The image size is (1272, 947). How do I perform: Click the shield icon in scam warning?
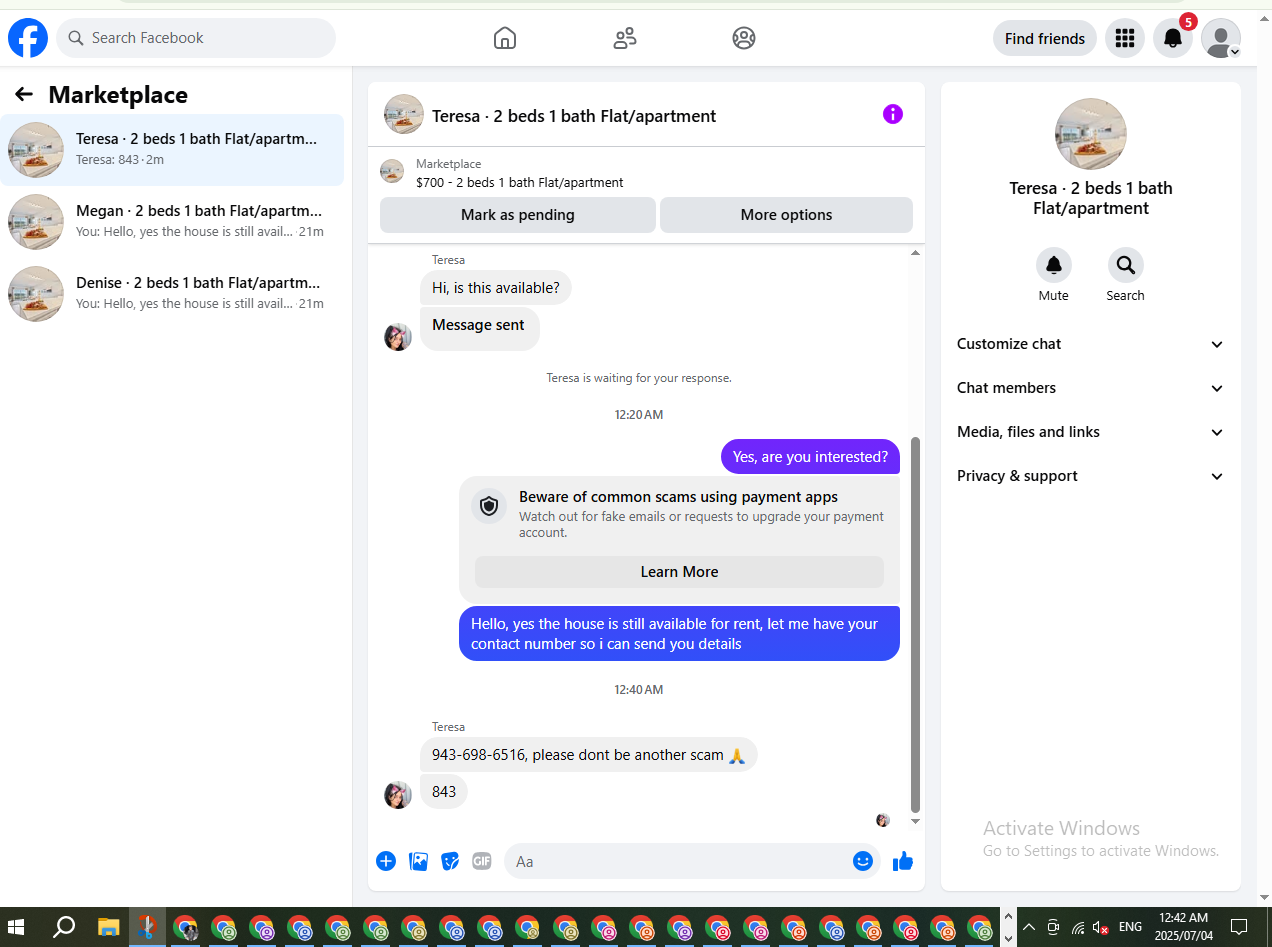pos(489,506)
